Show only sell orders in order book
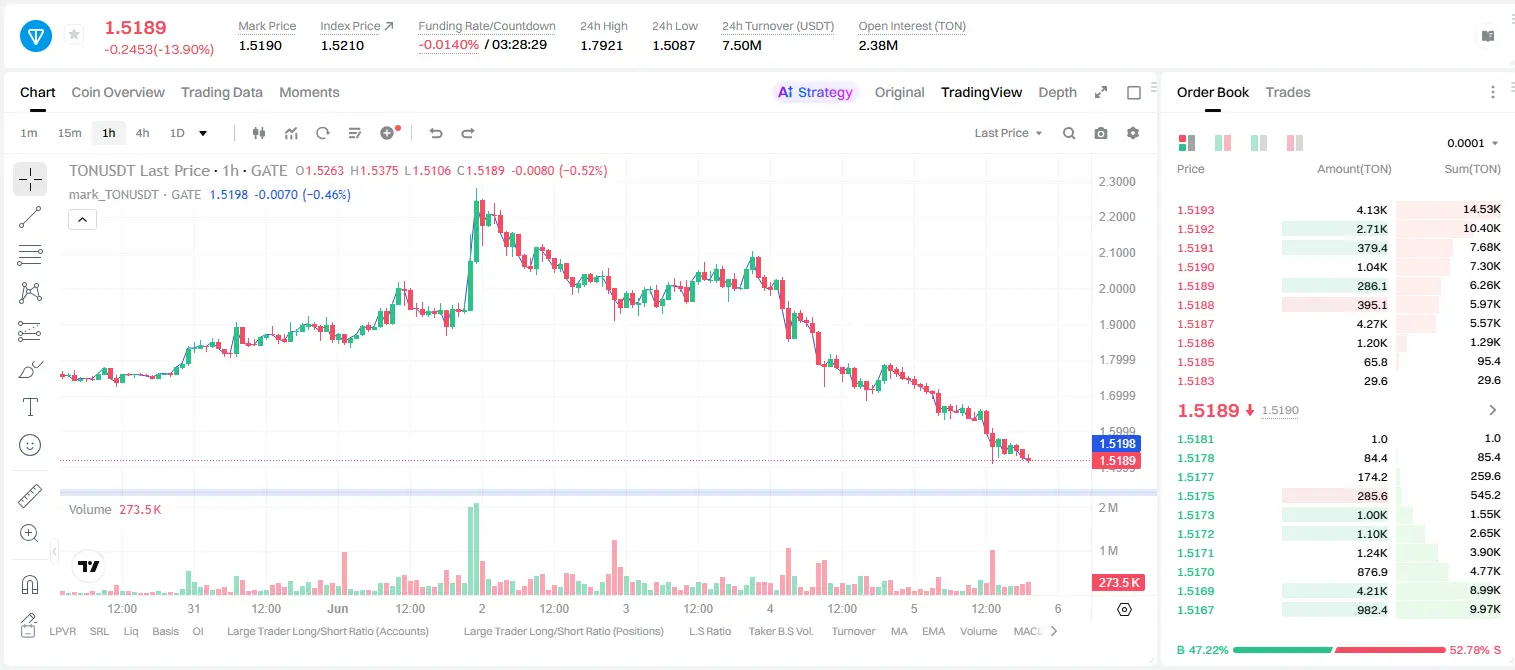The height and width of the screenshot is (670, 1515). [x=1295, y=143]
